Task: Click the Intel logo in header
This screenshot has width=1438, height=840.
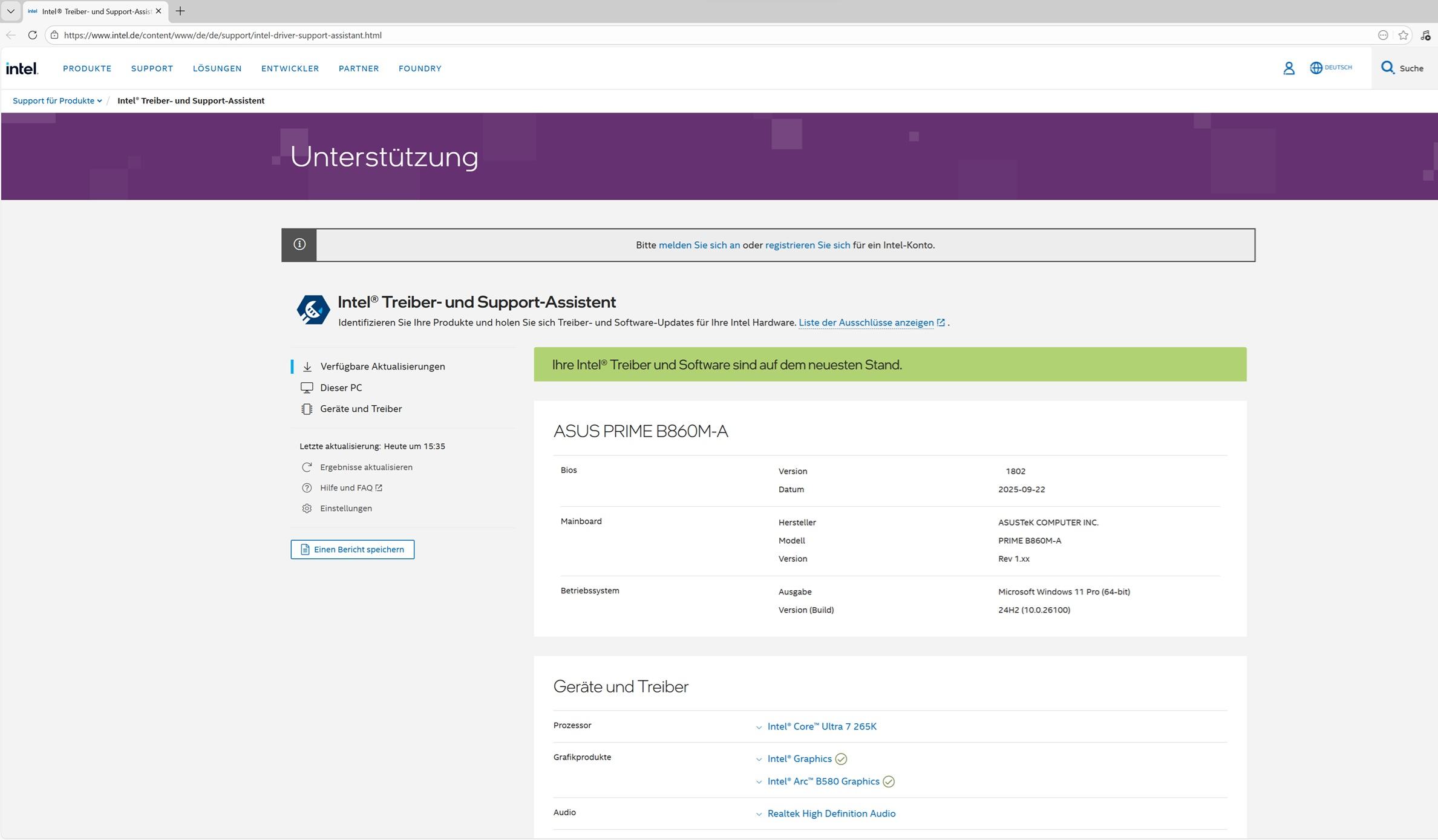Action: (x=22, y=68)
